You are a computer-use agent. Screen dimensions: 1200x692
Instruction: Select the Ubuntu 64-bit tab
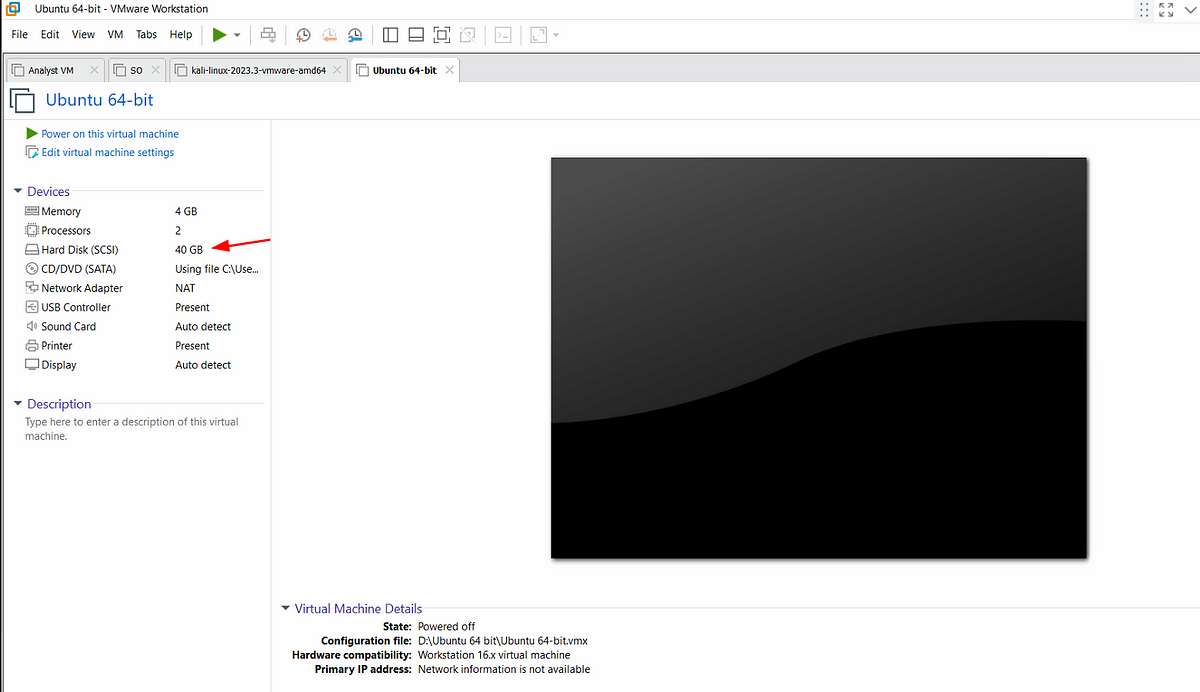coord(404,70)
